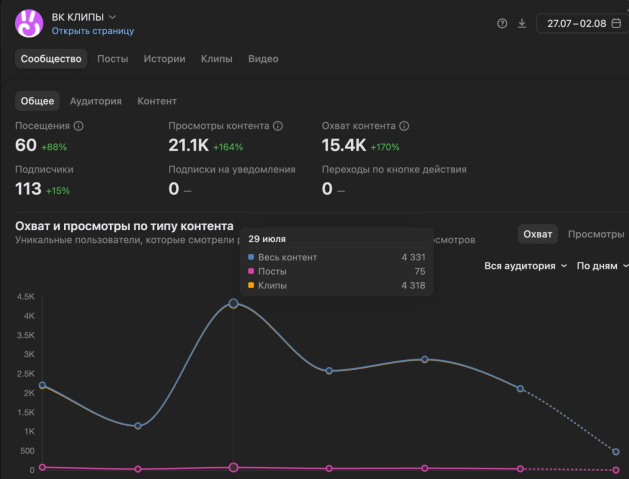Switch to the Посты tab
This screenshot has width=629, height=479.
(113, 59)
